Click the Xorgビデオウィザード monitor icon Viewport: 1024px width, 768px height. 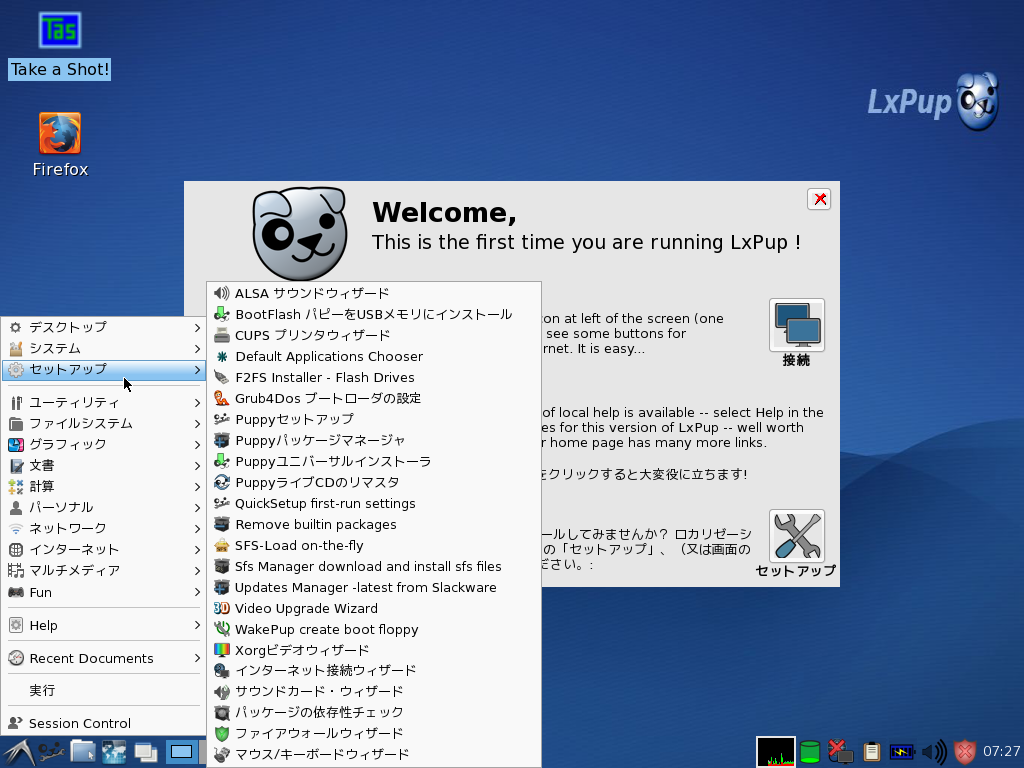click(x=222, y=650)
